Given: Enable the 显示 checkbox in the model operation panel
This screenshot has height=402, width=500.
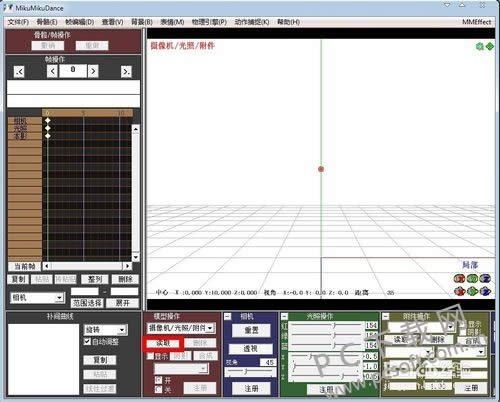Looking at the screenshot, I should pos(150,356).
